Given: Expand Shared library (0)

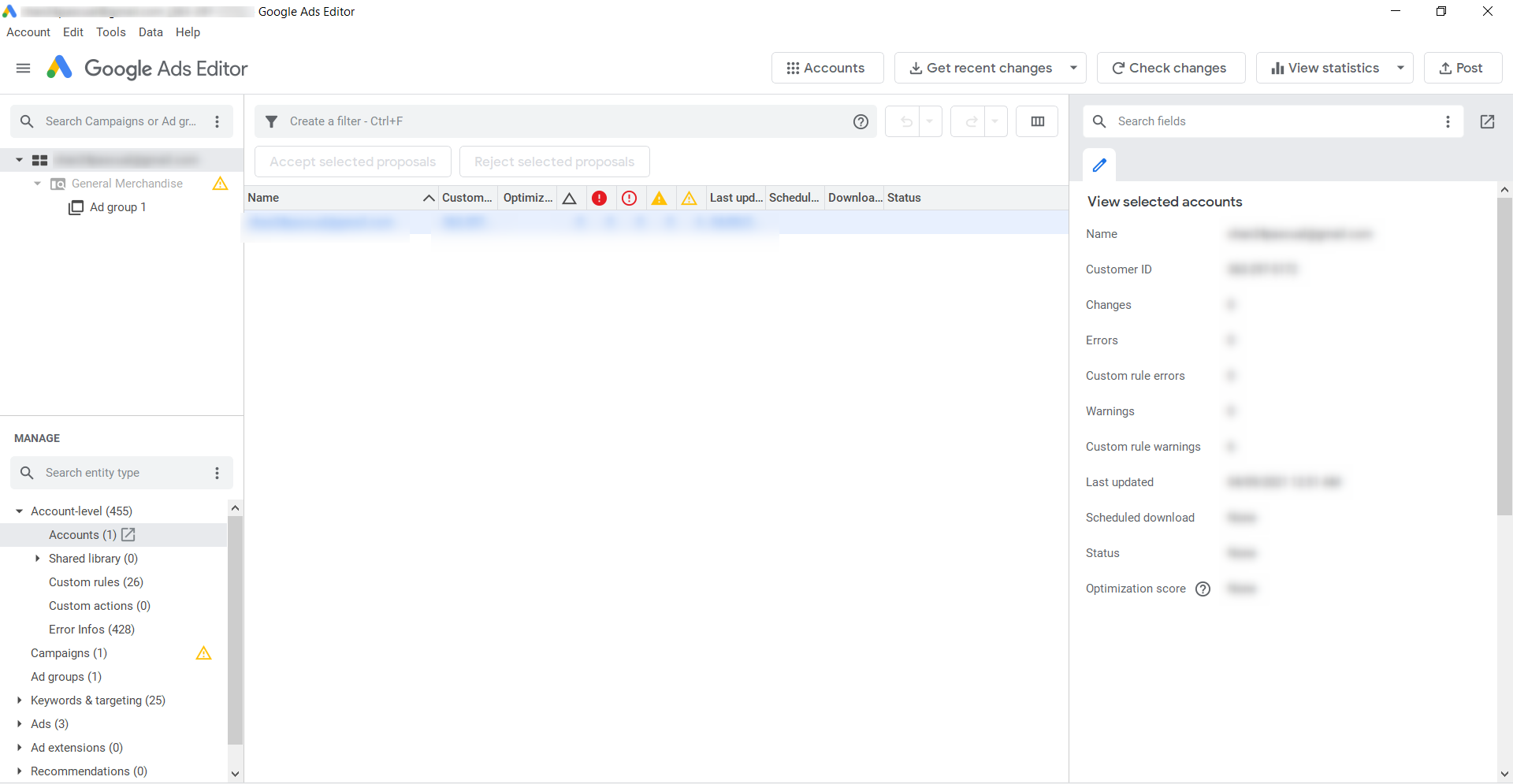Looking at the screenshot, I should pos(37,559).
